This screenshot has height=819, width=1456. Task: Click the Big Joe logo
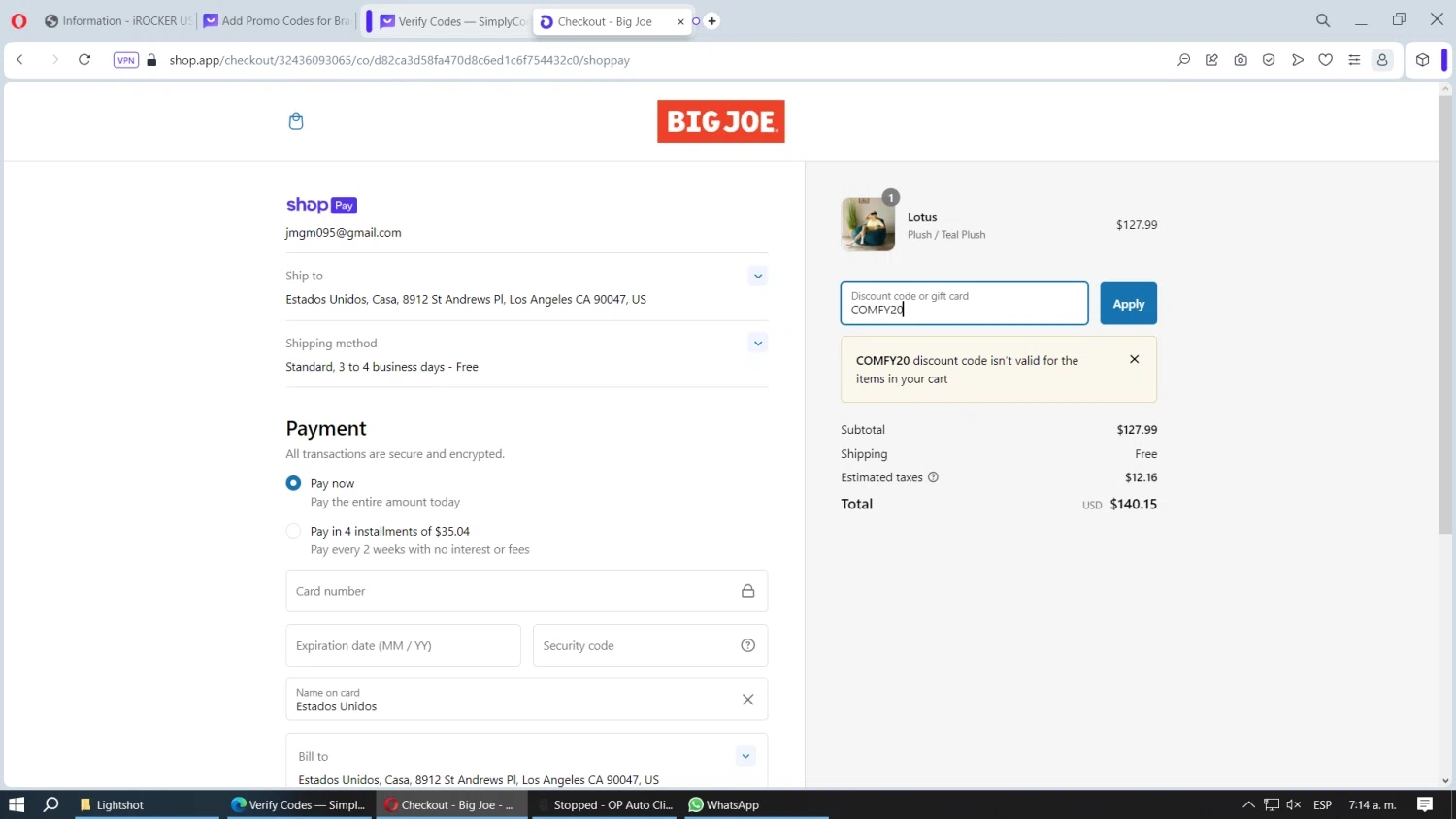[x=720, y=121]
